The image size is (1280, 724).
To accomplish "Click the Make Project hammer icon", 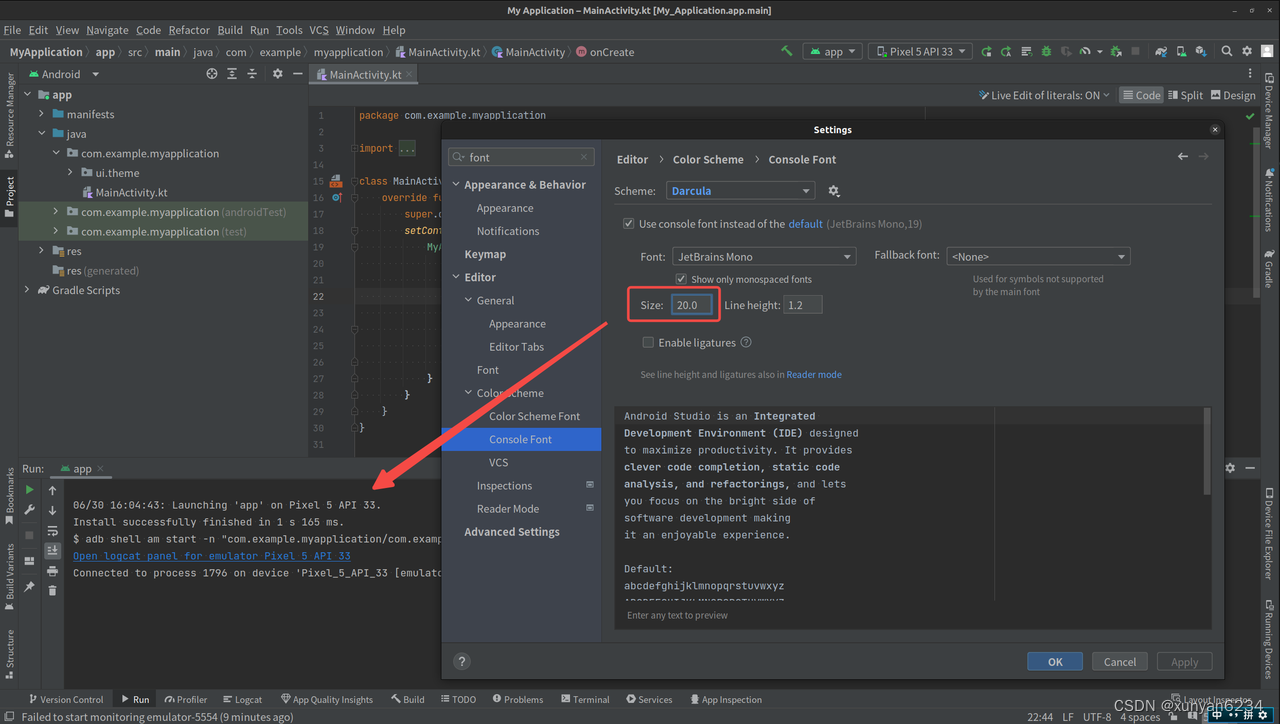I will coord(786,51).
